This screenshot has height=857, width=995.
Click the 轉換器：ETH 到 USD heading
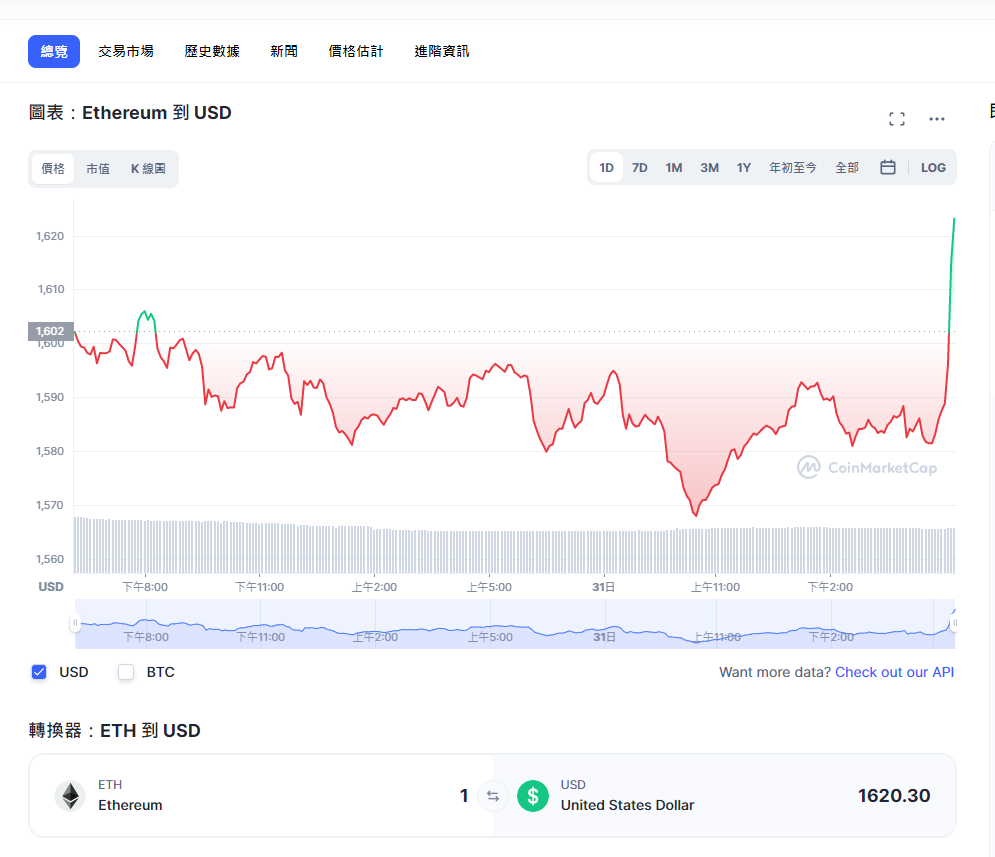coord(115,731)
